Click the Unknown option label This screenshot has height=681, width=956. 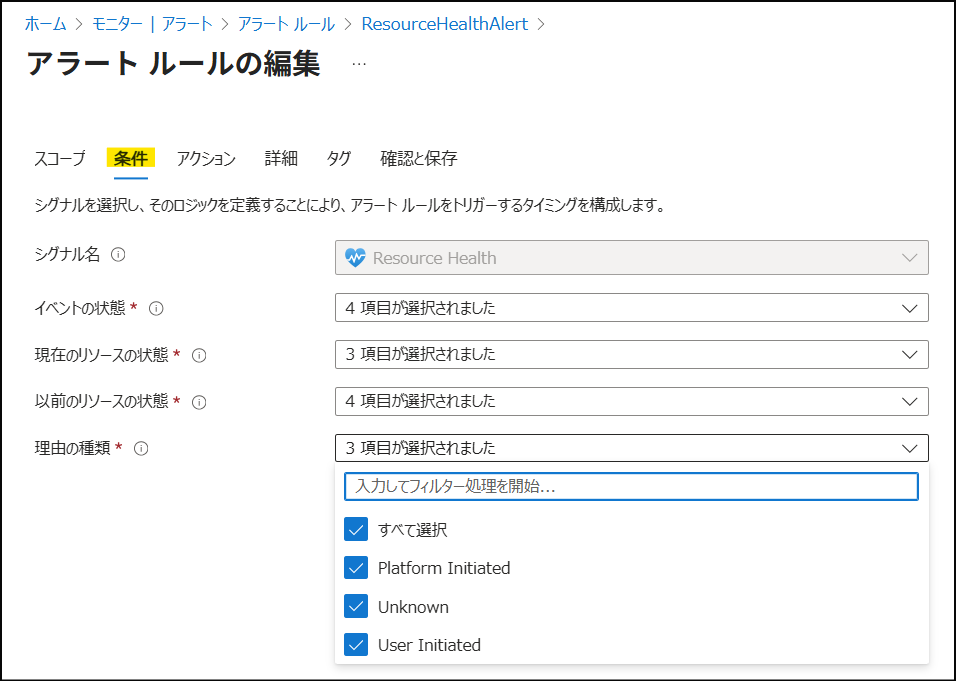click(x=413, y=607)
